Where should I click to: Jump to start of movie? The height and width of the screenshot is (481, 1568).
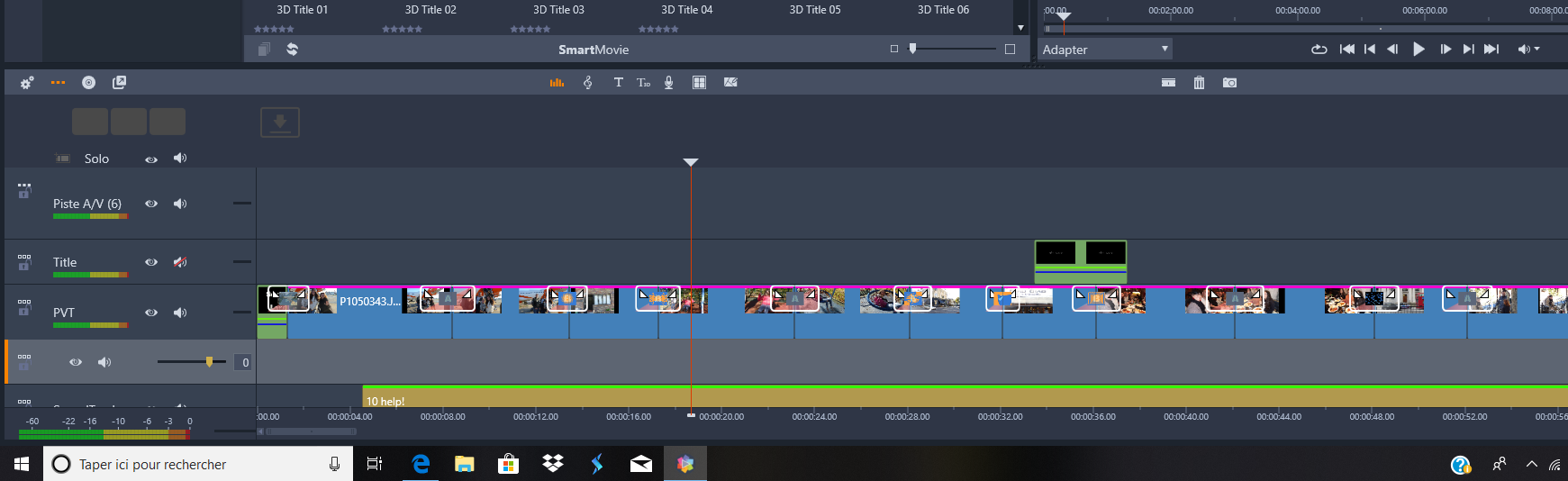(x=1346, y=49)
